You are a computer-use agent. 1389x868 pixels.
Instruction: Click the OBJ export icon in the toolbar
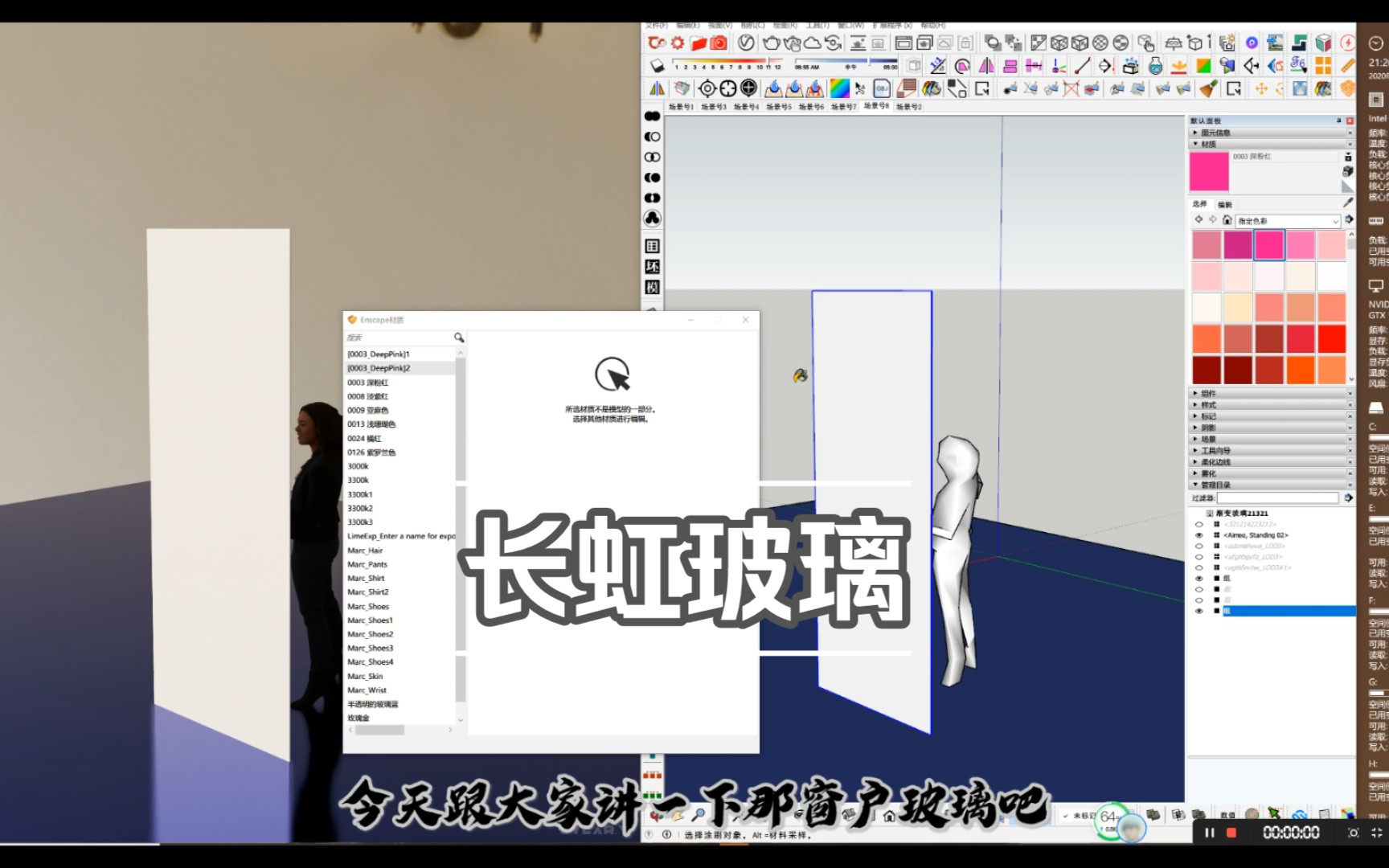click(883, 88)
